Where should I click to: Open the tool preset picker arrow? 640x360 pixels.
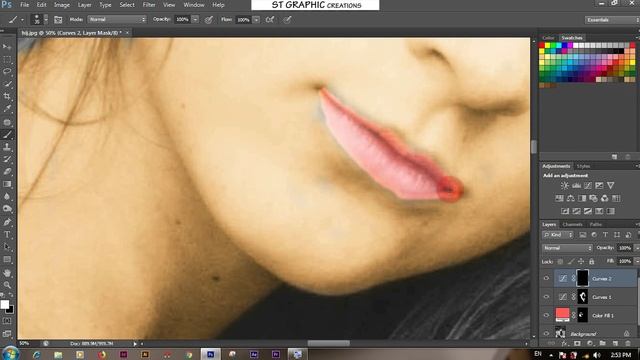click(22, 20)
